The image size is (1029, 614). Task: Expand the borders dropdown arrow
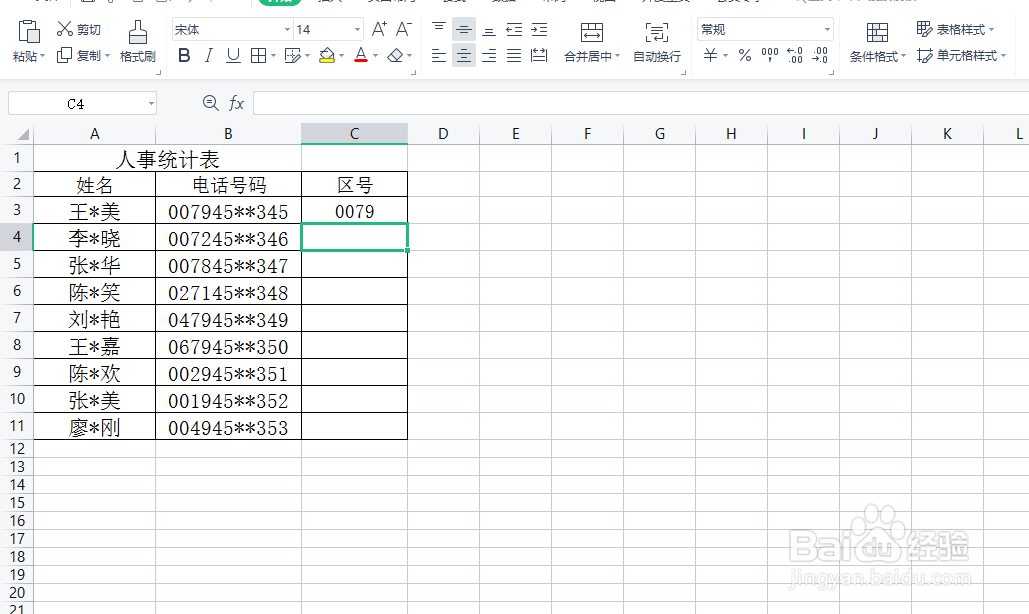[274, 56]
